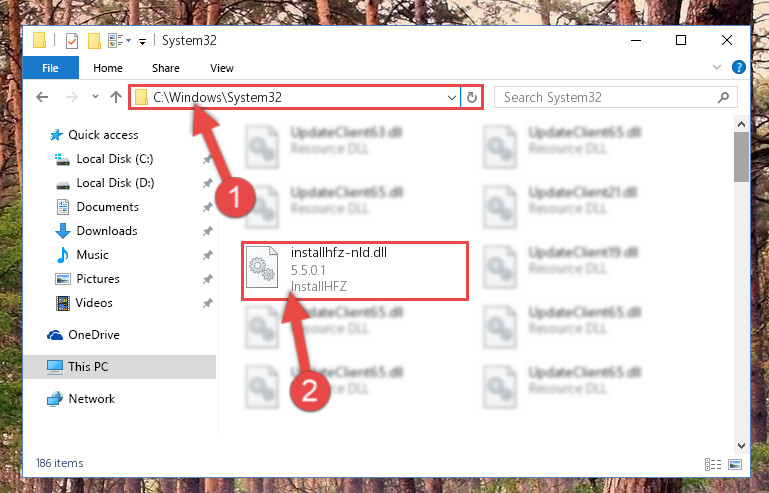Open the File menu tab

tap(51, 68)
